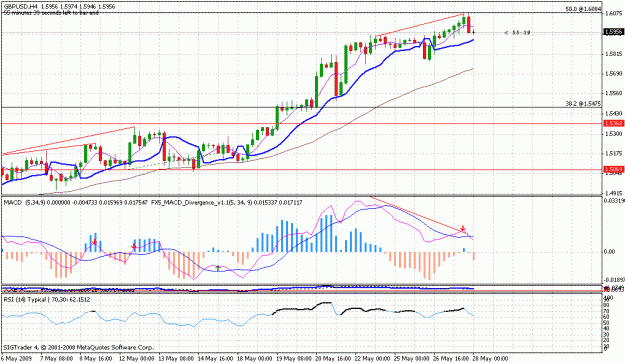Click the '7 May 08:00' time axis label
This screenshot has width=625, height=363.
pyautogui.click(x=56, y=359)
